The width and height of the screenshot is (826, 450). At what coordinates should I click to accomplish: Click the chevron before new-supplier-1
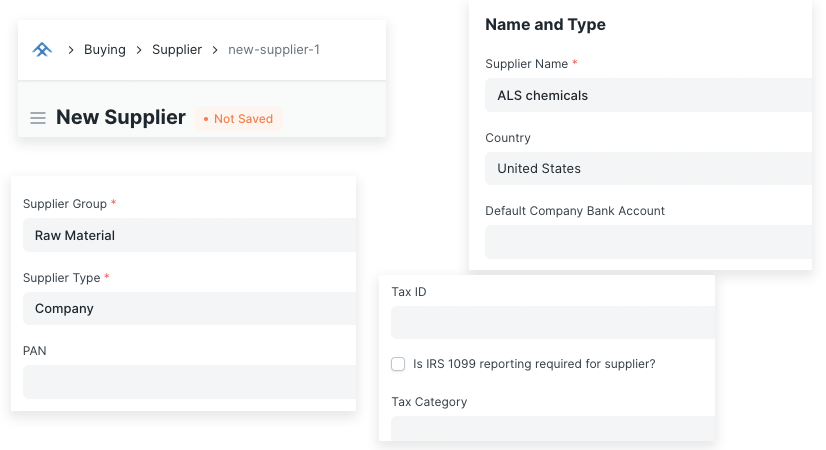(x=215, y=50)
